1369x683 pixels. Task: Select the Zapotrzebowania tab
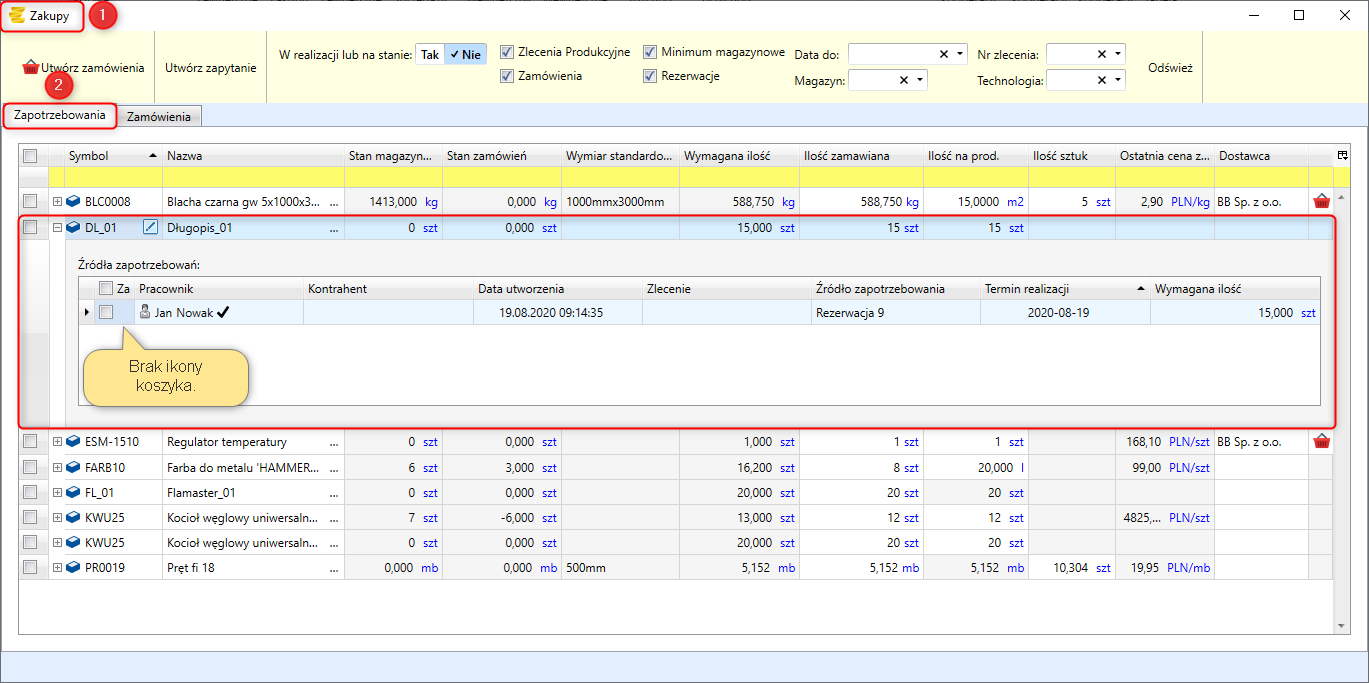(60, 115)
